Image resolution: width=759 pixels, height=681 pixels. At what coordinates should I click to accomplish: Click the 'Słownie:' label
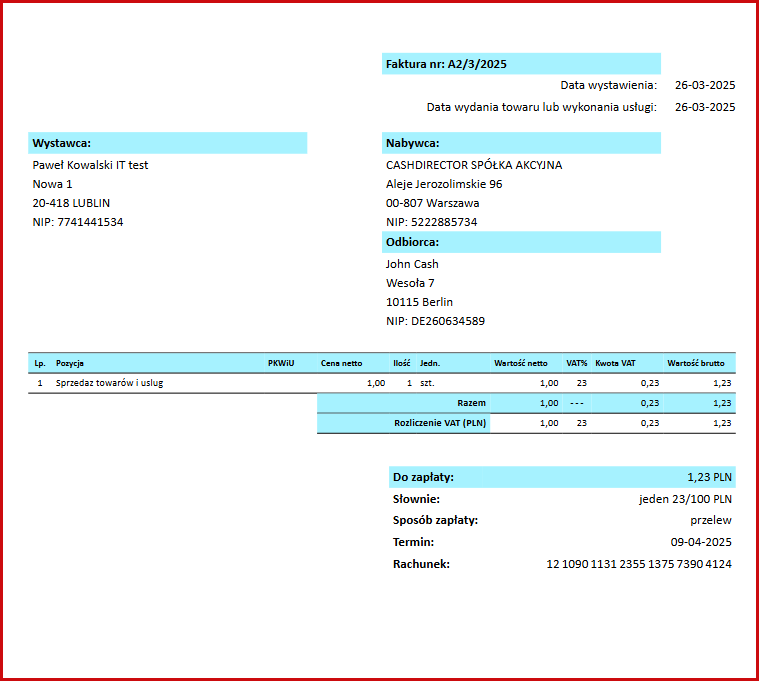(x=416, y=499)
